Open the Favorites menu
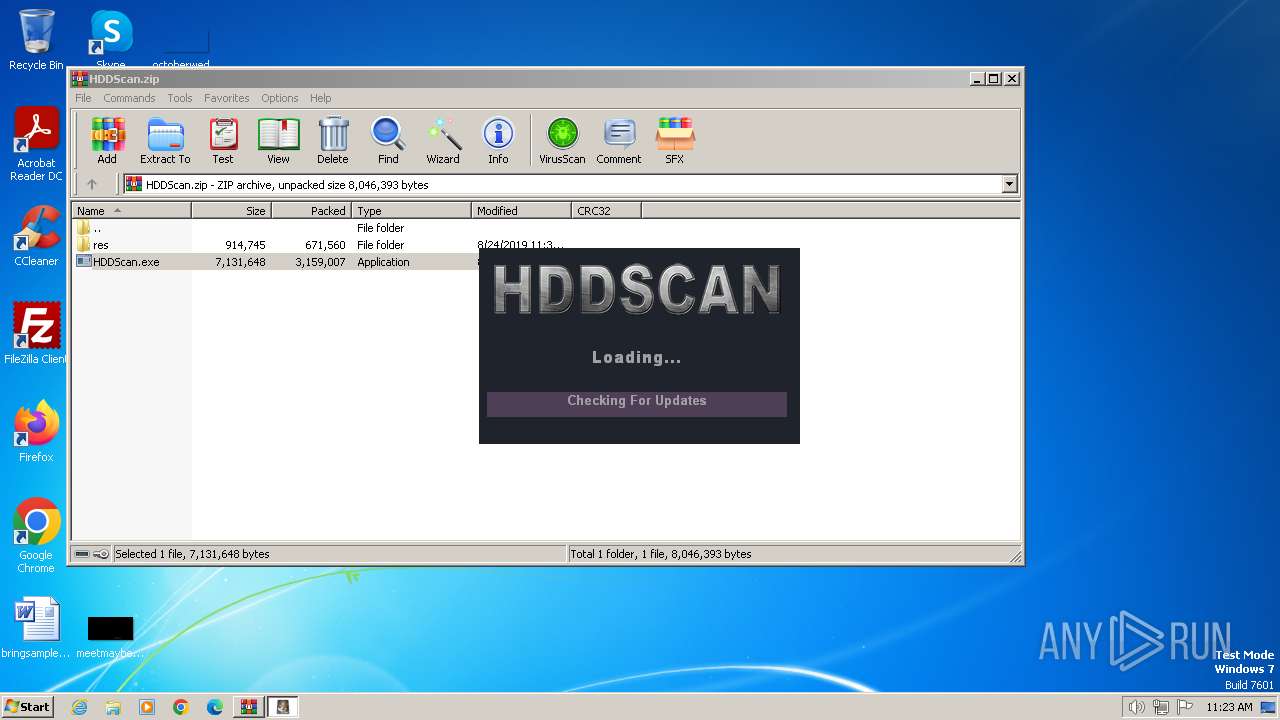This screenshot has width=1280, height=720. pos(227,98)
